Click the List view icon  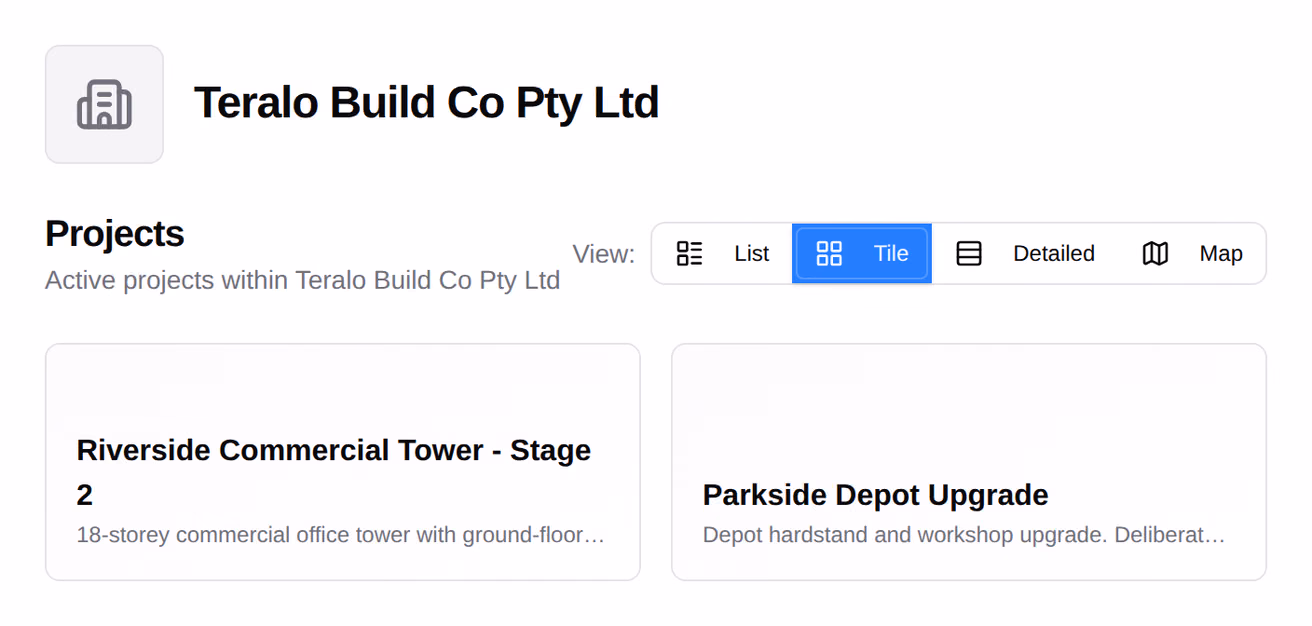(690, 254)
